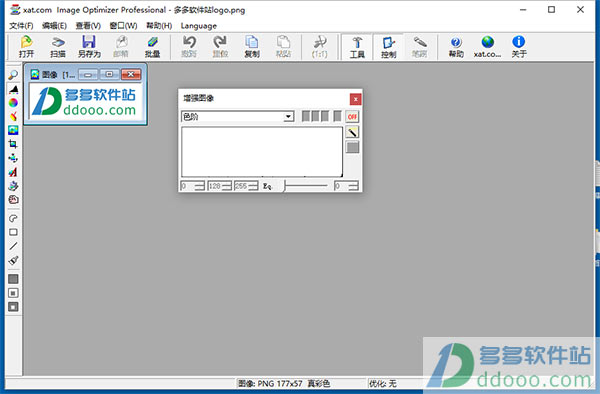Click the color wheel tool in sidebar

pos(13,103)
